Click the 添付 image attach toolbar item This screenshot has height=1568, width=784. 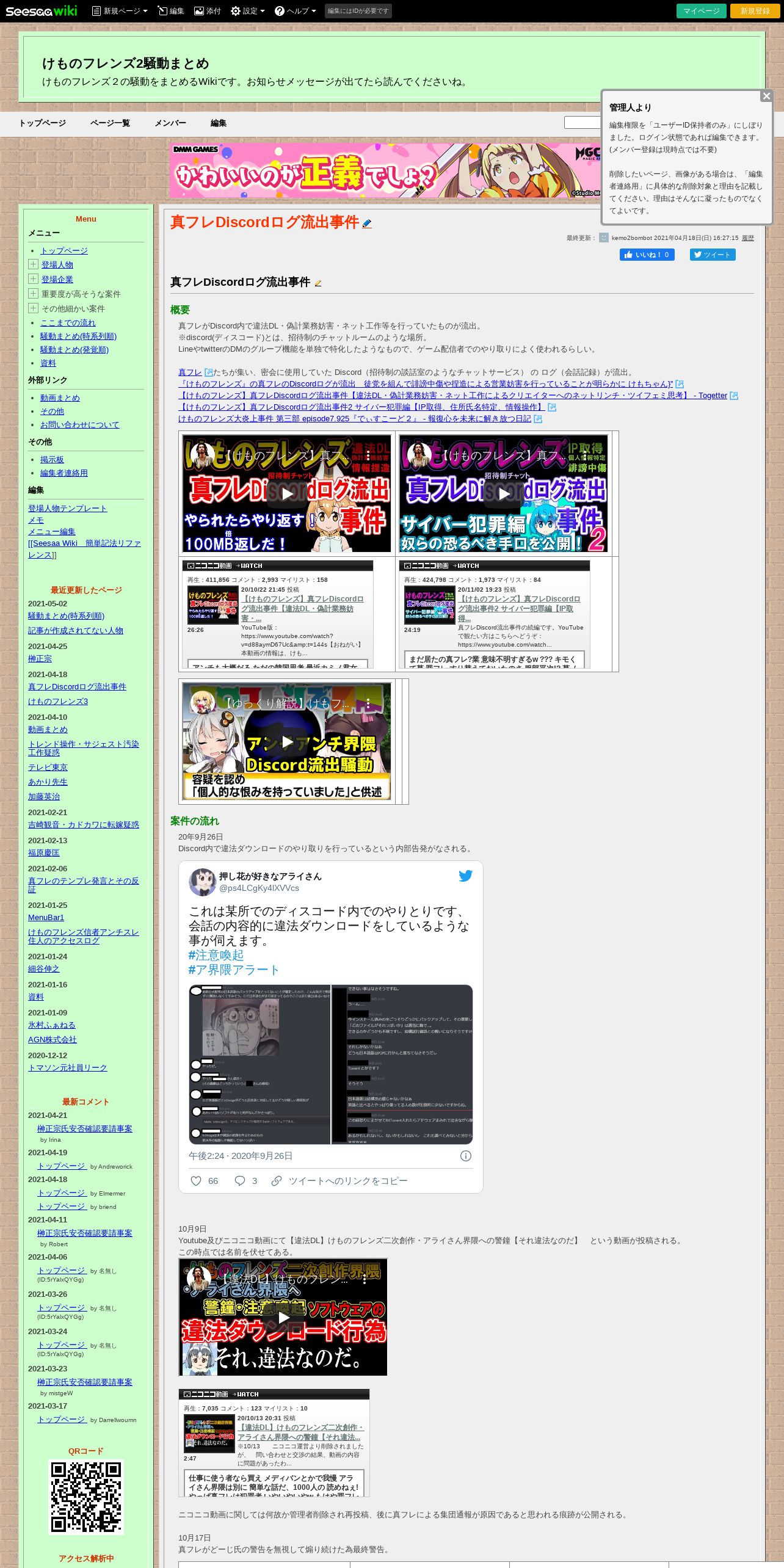click(x=208, y=11)
